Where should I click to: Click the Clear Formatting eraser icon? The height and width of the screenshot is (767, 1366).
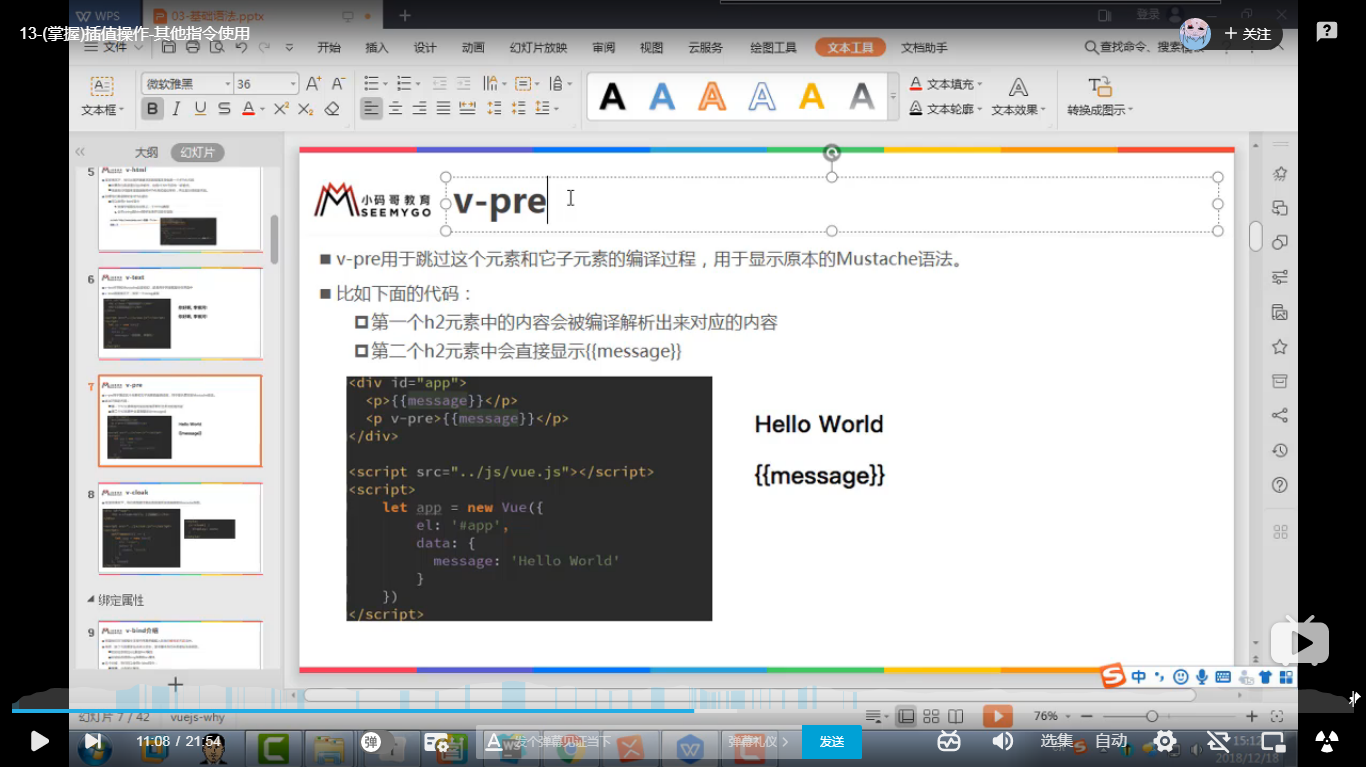pos(332,109)
